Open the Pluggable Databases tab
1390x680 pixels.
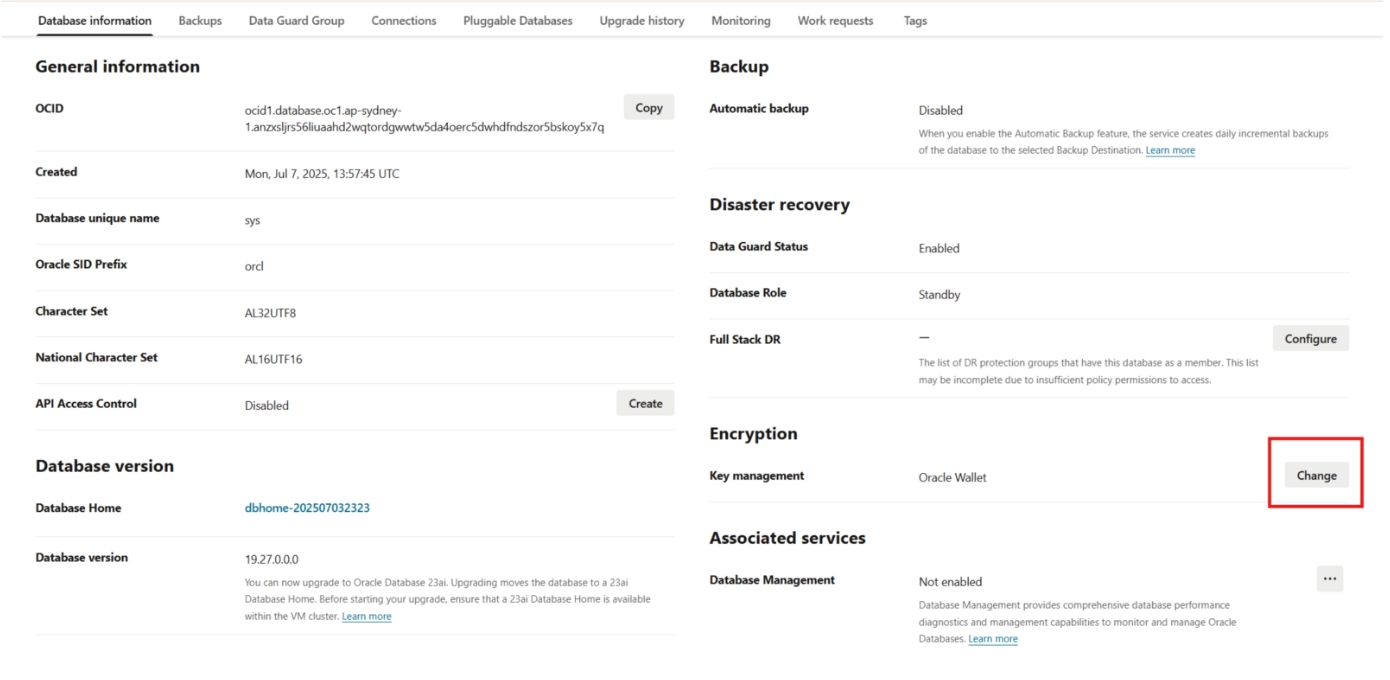517,21
